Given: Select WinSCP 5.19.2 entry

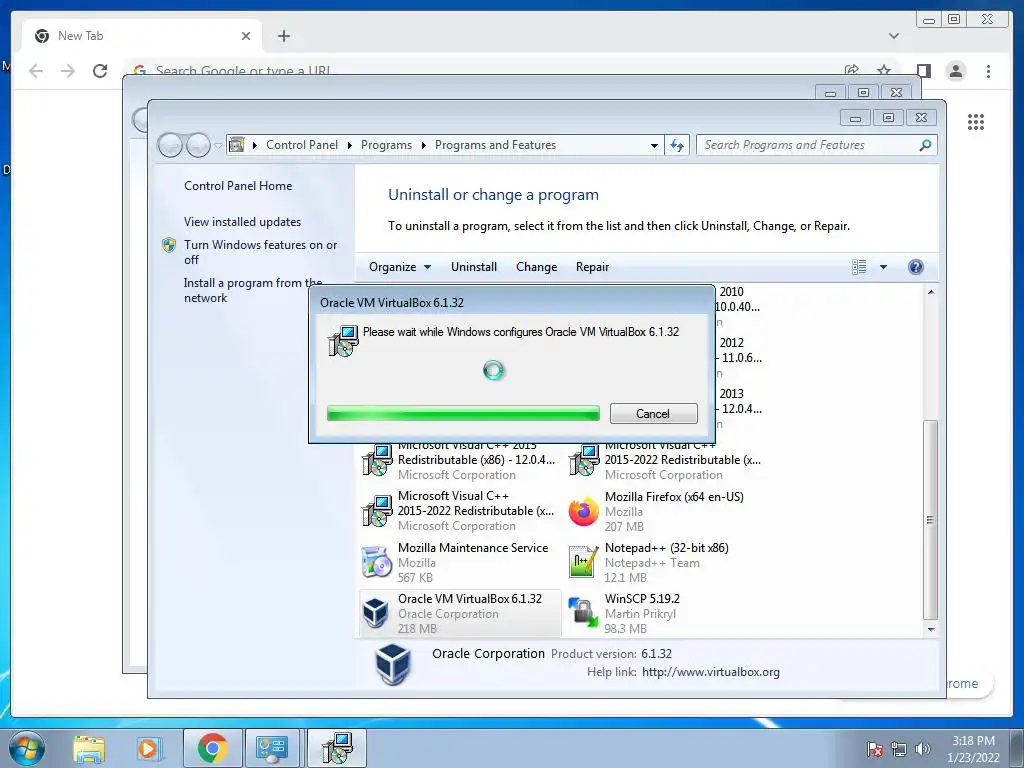Looking at the screenshot, I should click(x=667, y=613).
